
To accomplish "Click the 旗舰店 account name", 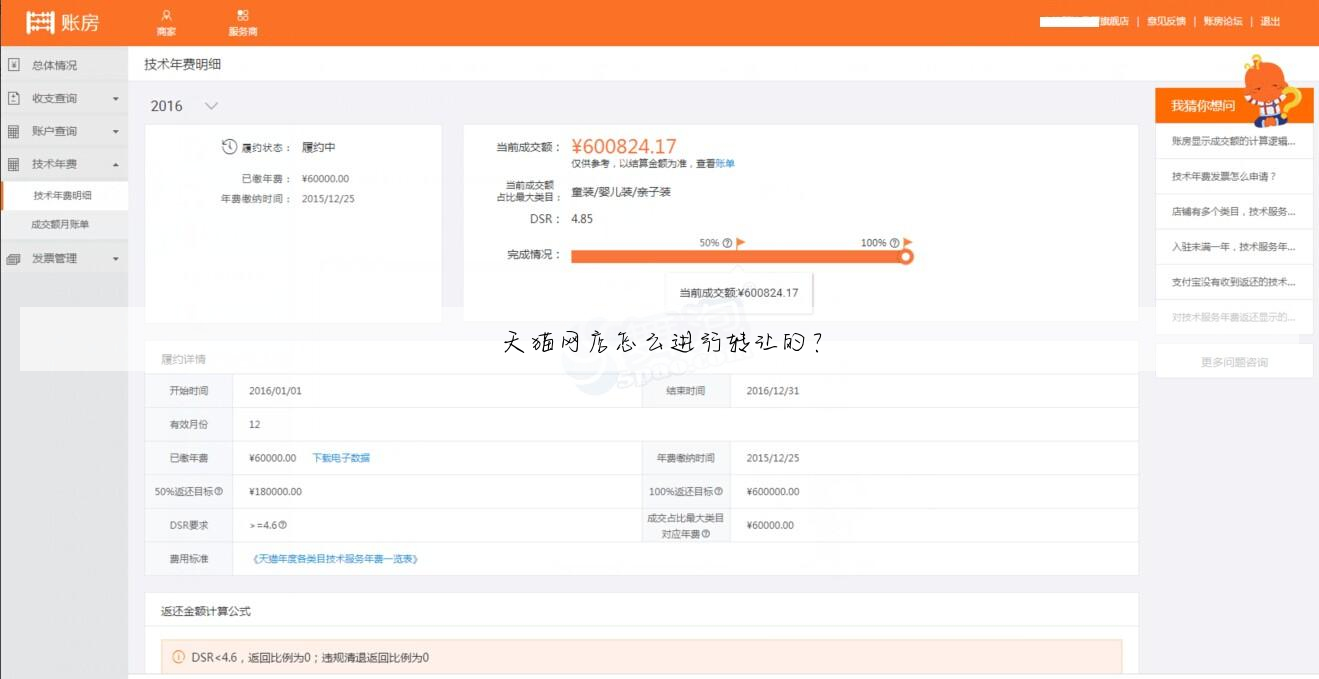I will pos(1085,21).
